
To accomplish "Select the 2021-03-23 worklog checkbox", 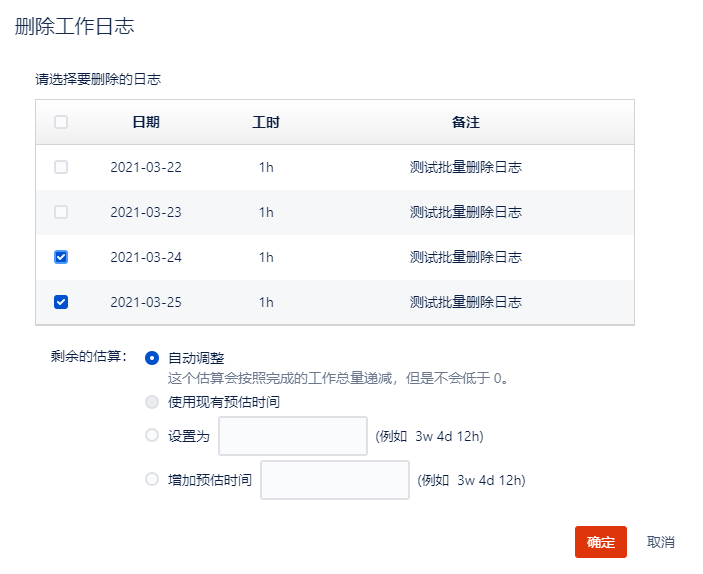I will tap(61, 212).
